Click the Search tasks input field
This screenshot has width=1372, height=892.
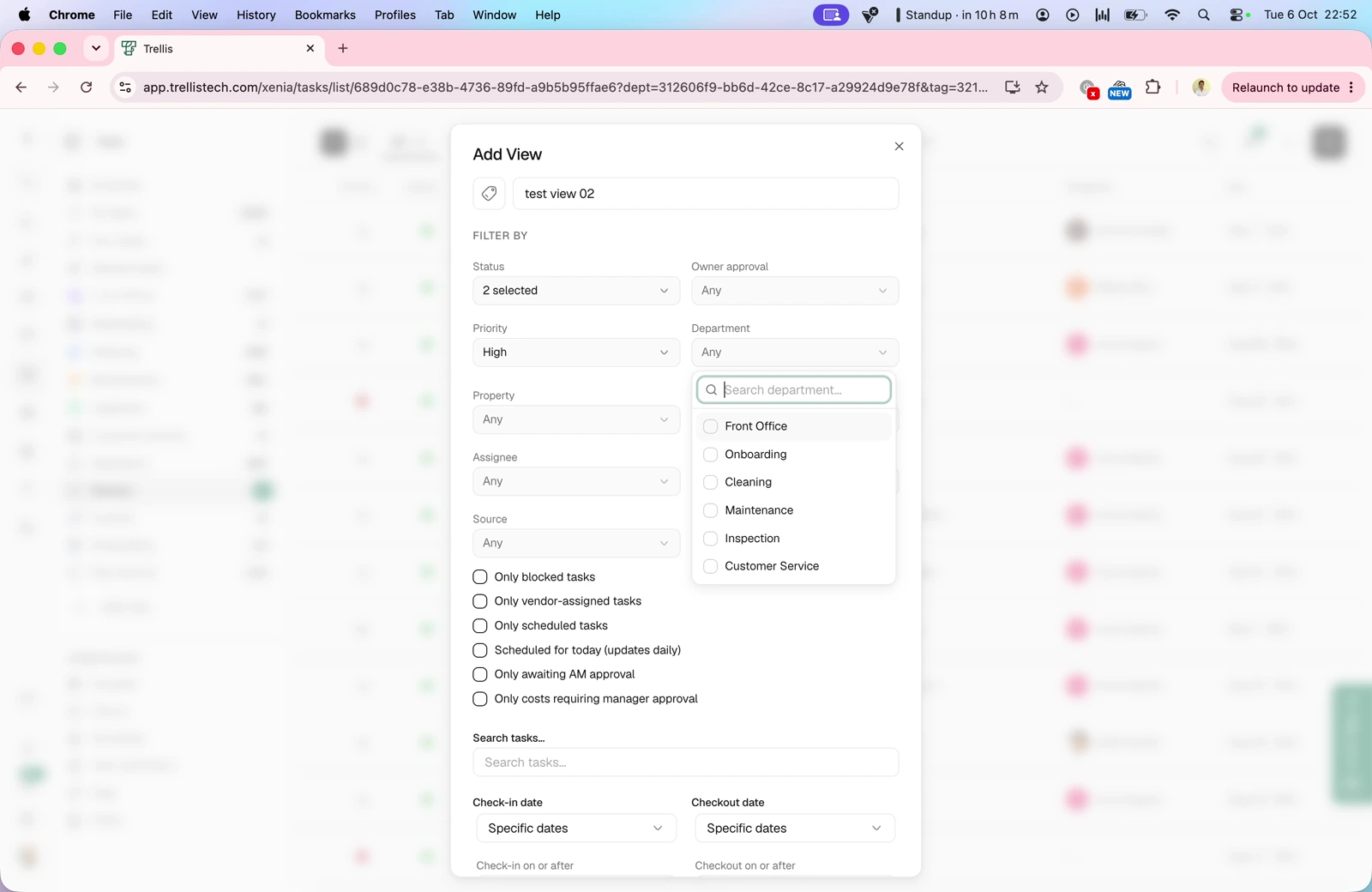click(686, 762)
